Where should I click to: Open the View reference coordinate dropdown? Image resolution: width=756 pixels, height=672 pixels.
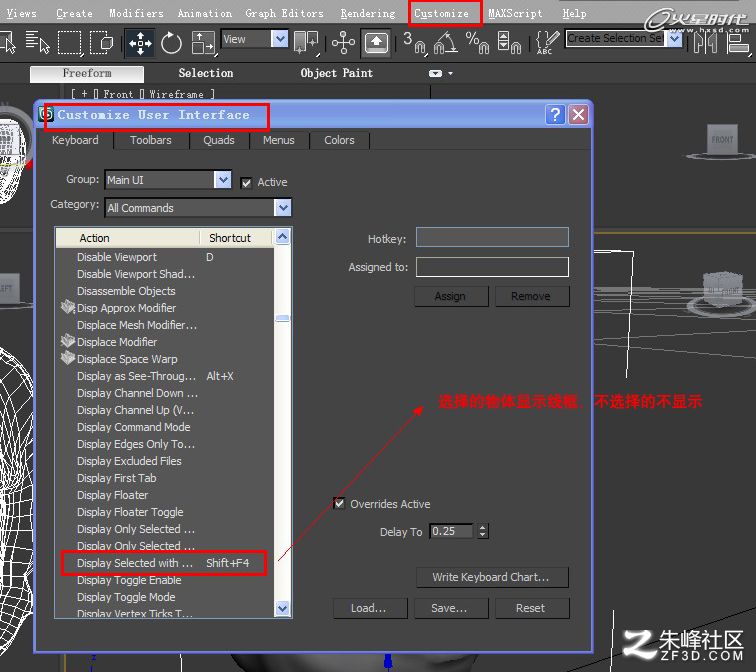[280, 39]
